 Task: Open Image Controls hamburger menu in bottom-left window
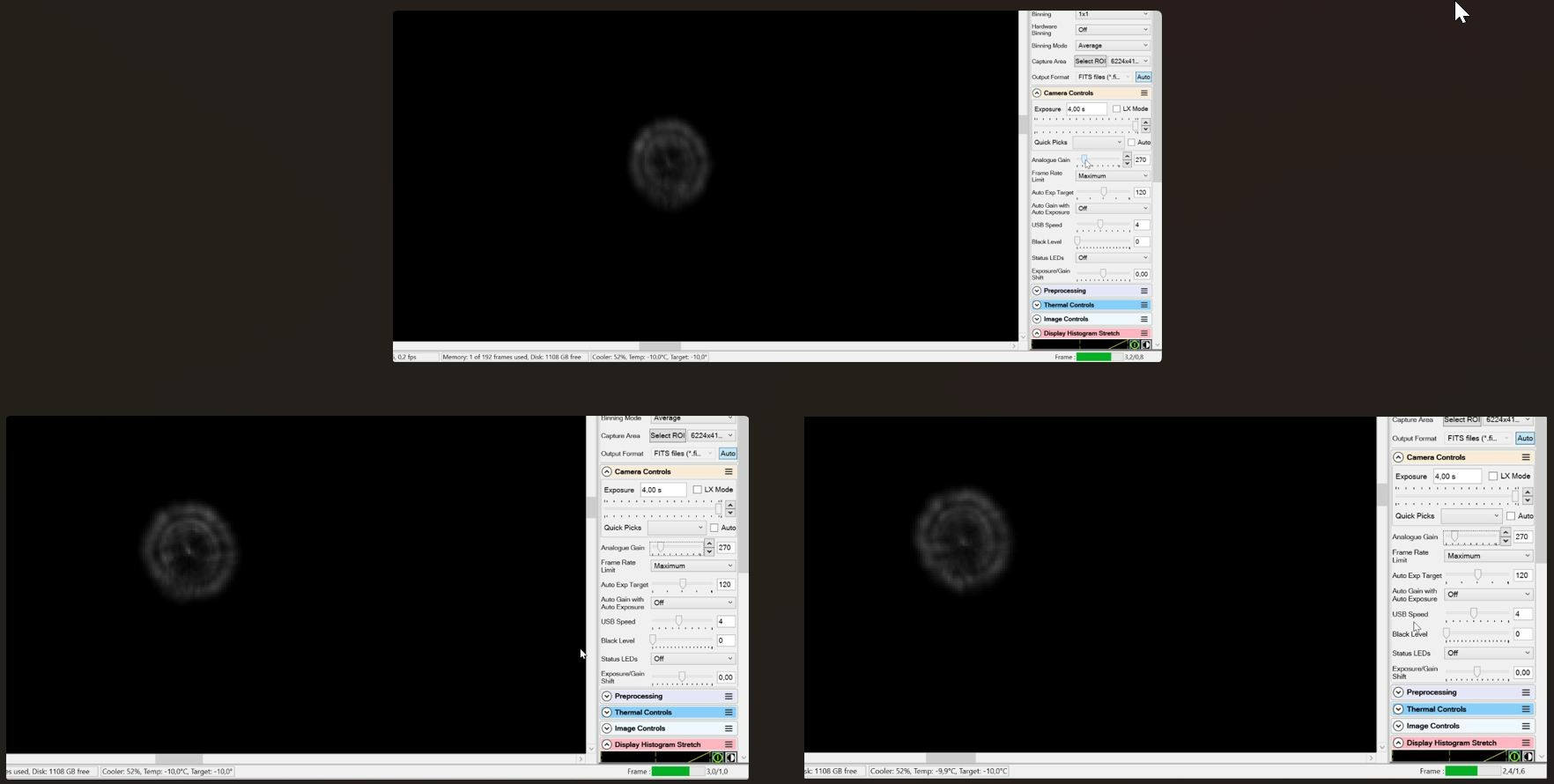[729, 729]
